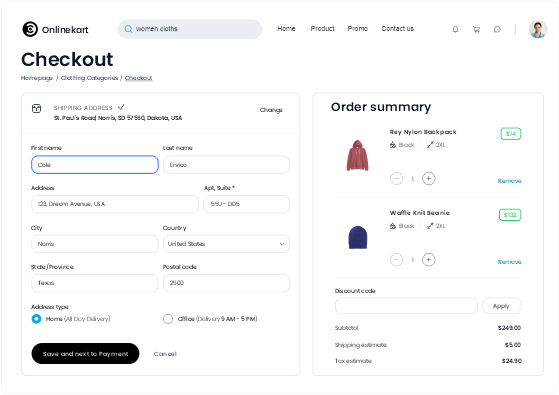Screen dimensions: 559x395
Task: Open the Product menu item
Action: (322, 29)
